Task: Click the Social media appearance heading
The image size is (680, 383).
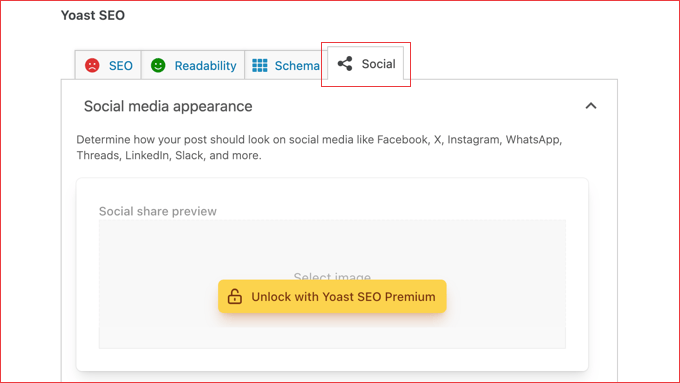Action: click(x=168, y=106)
